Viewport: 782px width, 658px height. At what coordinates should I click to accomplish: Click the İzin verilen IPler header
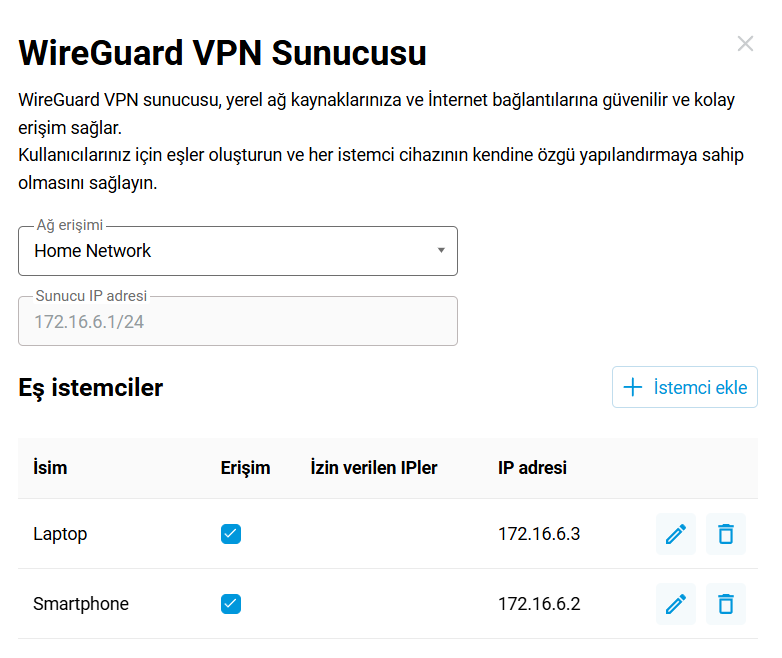tap(374, 468)
